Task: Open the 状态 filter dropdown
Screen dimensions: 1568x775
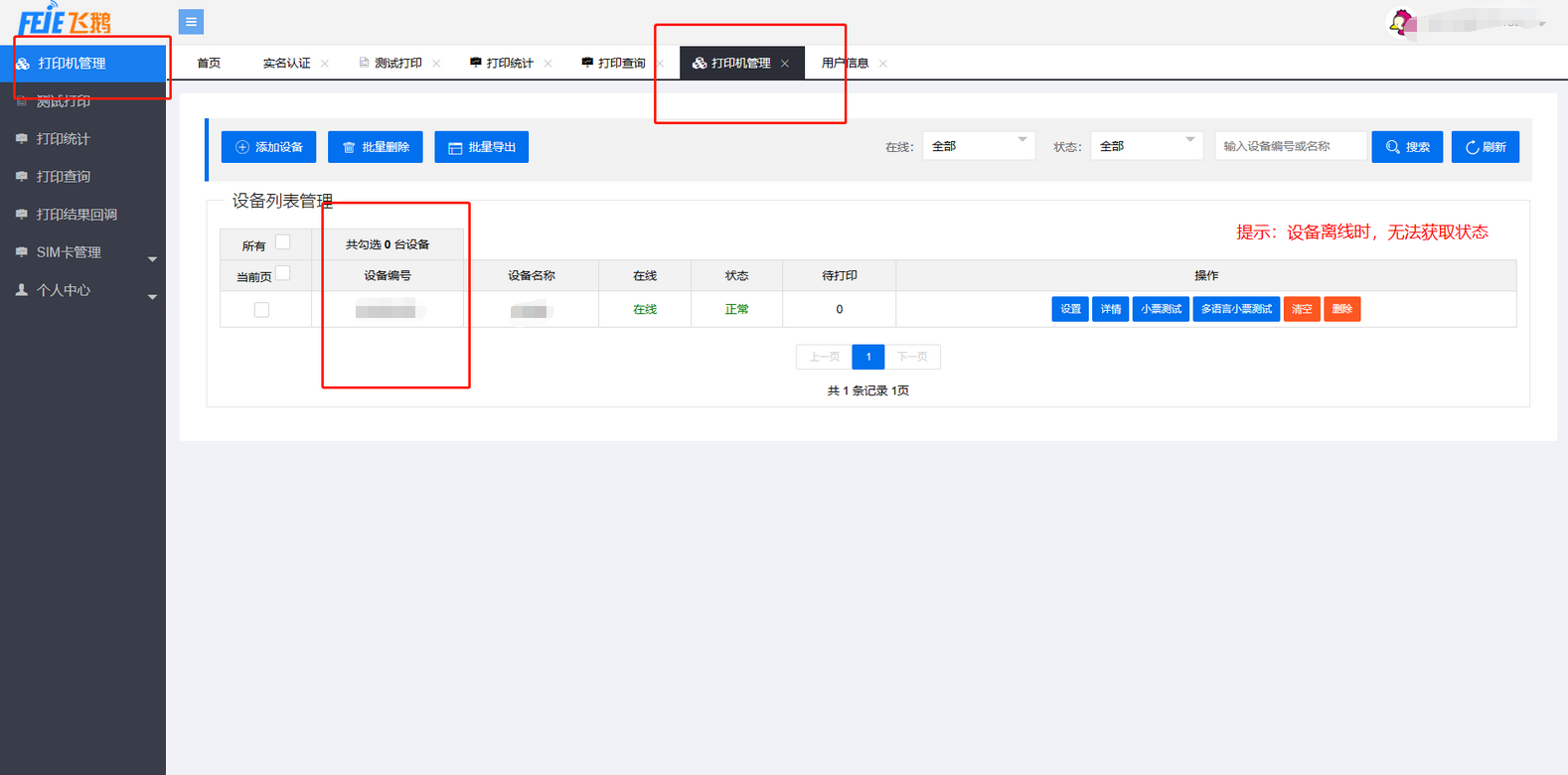Action: 1147,146
